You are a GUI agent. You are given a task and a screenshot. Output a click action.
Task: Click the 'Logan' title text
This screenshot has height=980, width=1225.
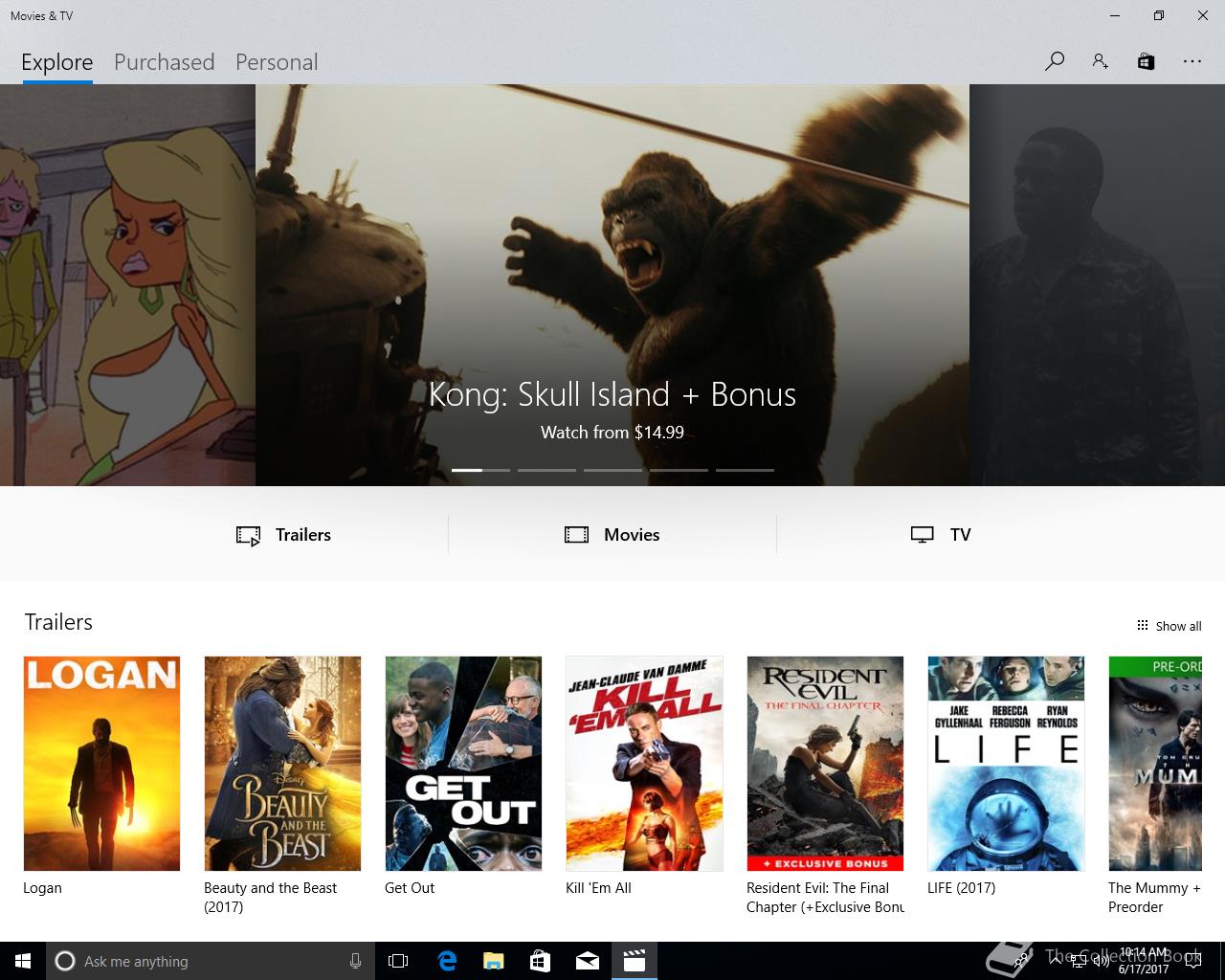tap(42, 888)
